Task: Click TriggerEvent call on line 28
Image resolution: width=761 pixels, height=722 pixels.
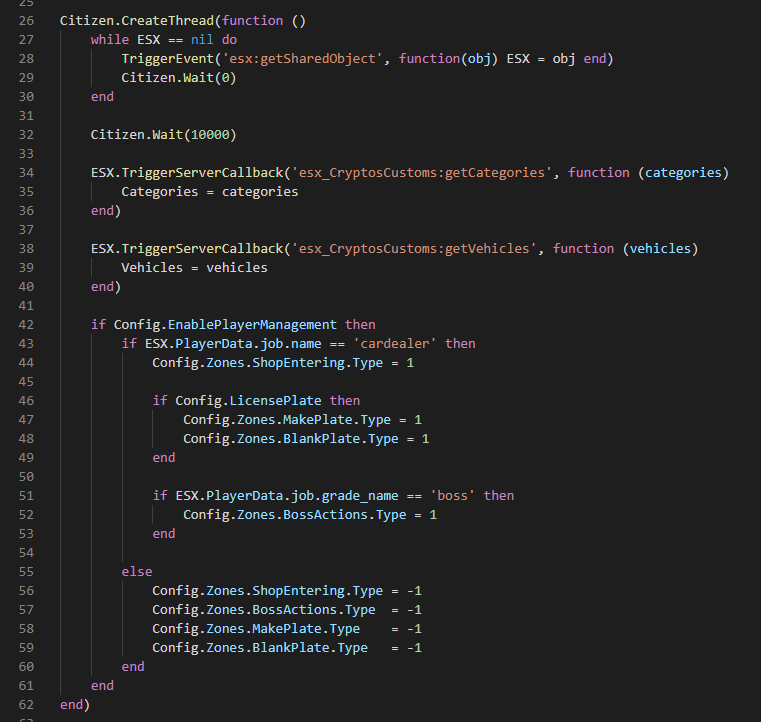Action: 167,59
